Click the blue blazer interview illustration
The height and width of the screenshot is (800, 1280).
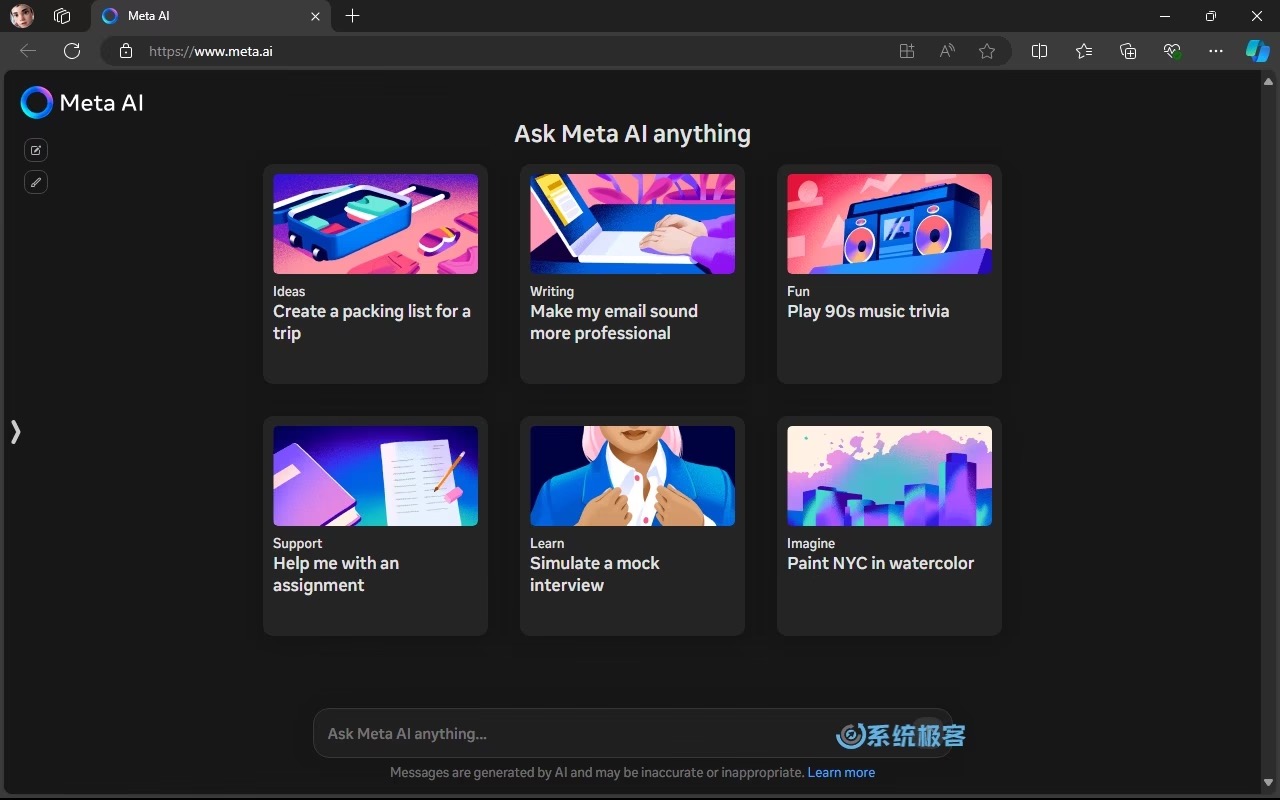coord(632,476)
